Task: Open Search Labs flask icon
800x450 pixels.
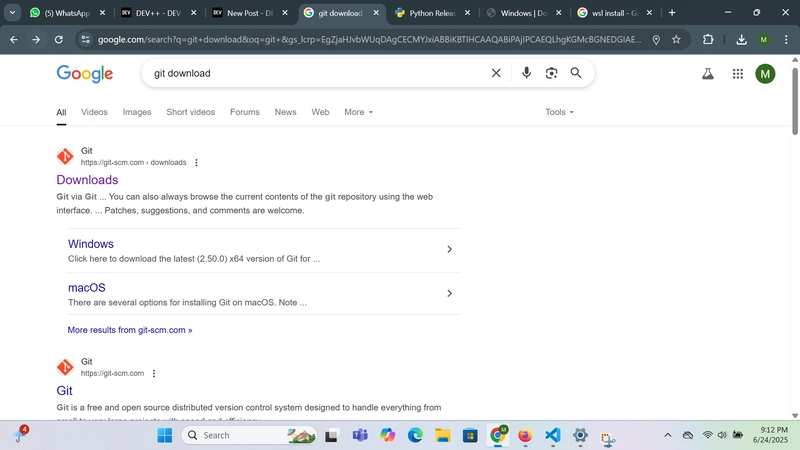Action: 708,74
